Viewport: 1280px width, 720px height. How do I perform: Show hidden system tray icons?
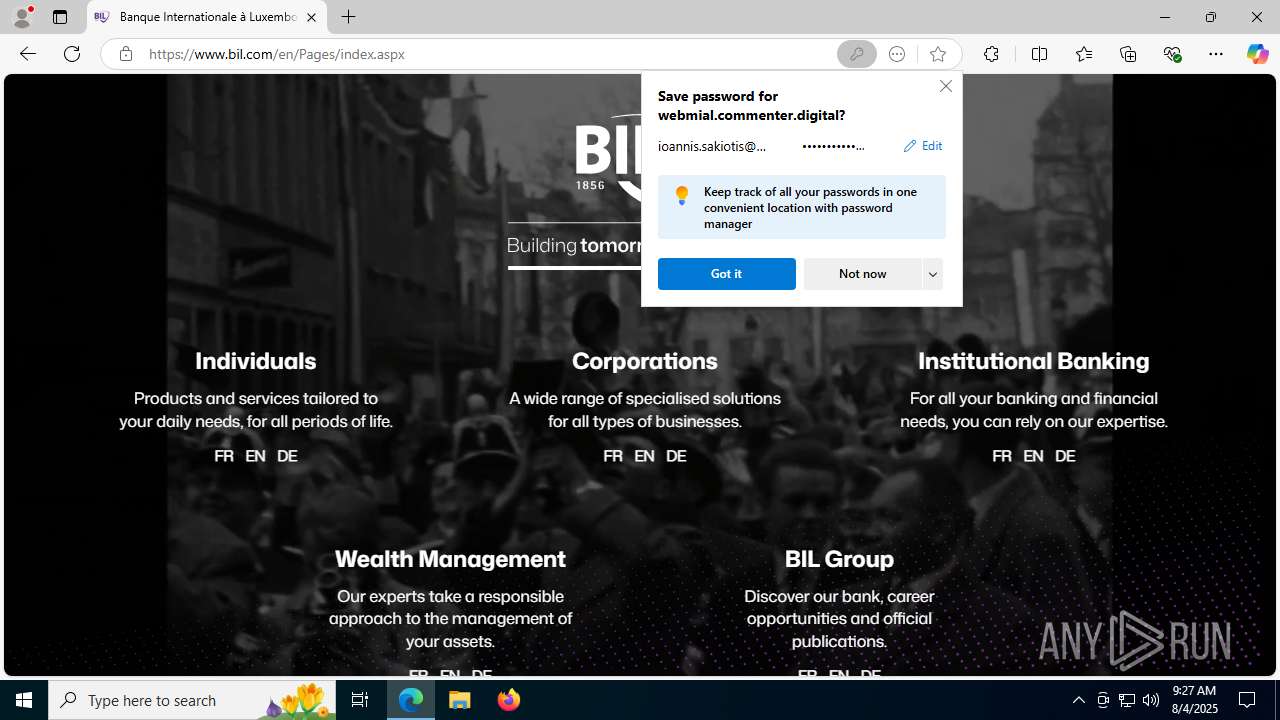click(x=1078, y=700)
